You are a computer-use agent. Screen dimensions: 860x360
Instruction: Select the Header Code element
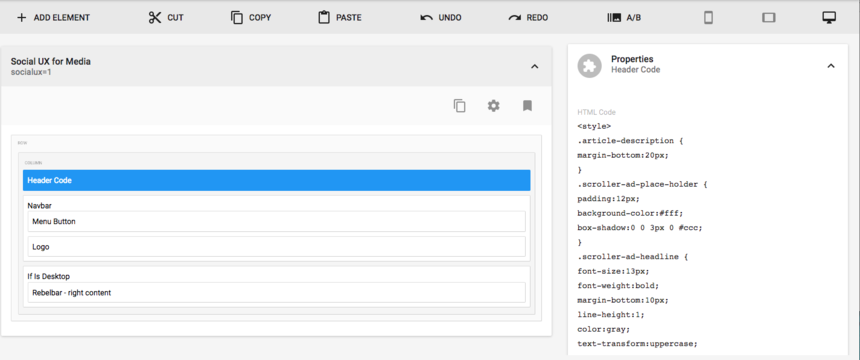tap(276, 180)
